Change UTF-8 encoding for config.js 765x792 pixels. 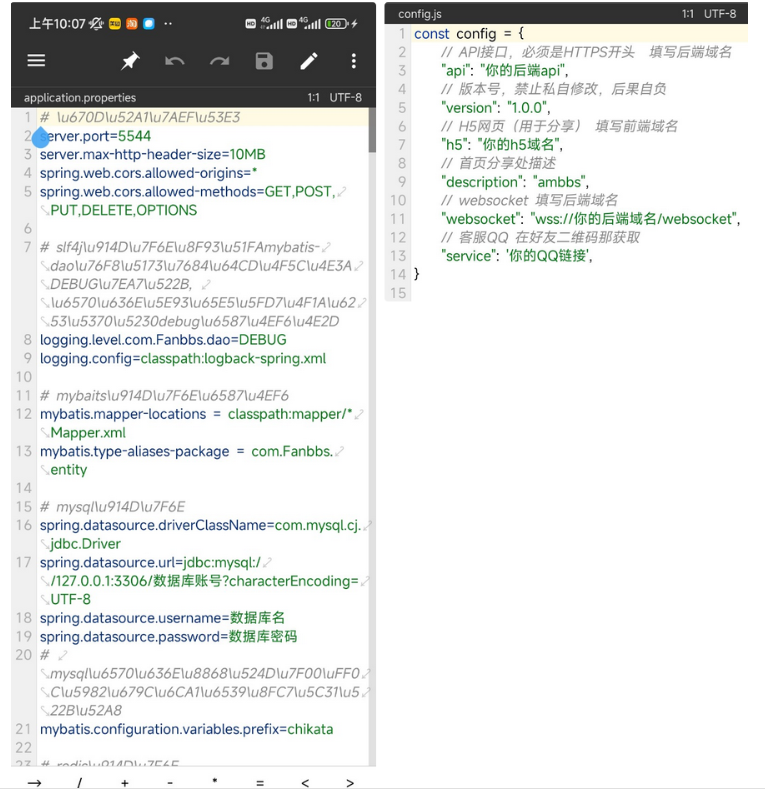click(x=719, y=14)
